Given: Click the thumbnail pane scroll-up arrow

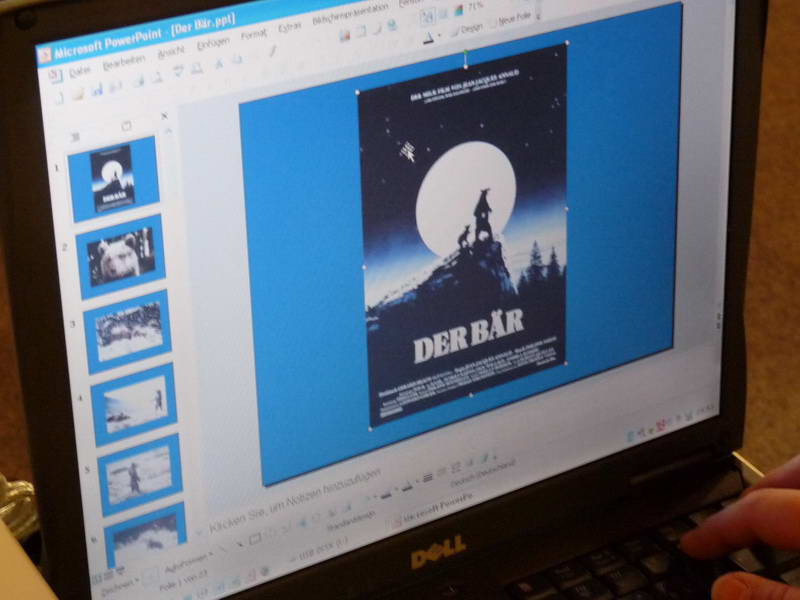Looking at the screenshot, I should point(169,131).
